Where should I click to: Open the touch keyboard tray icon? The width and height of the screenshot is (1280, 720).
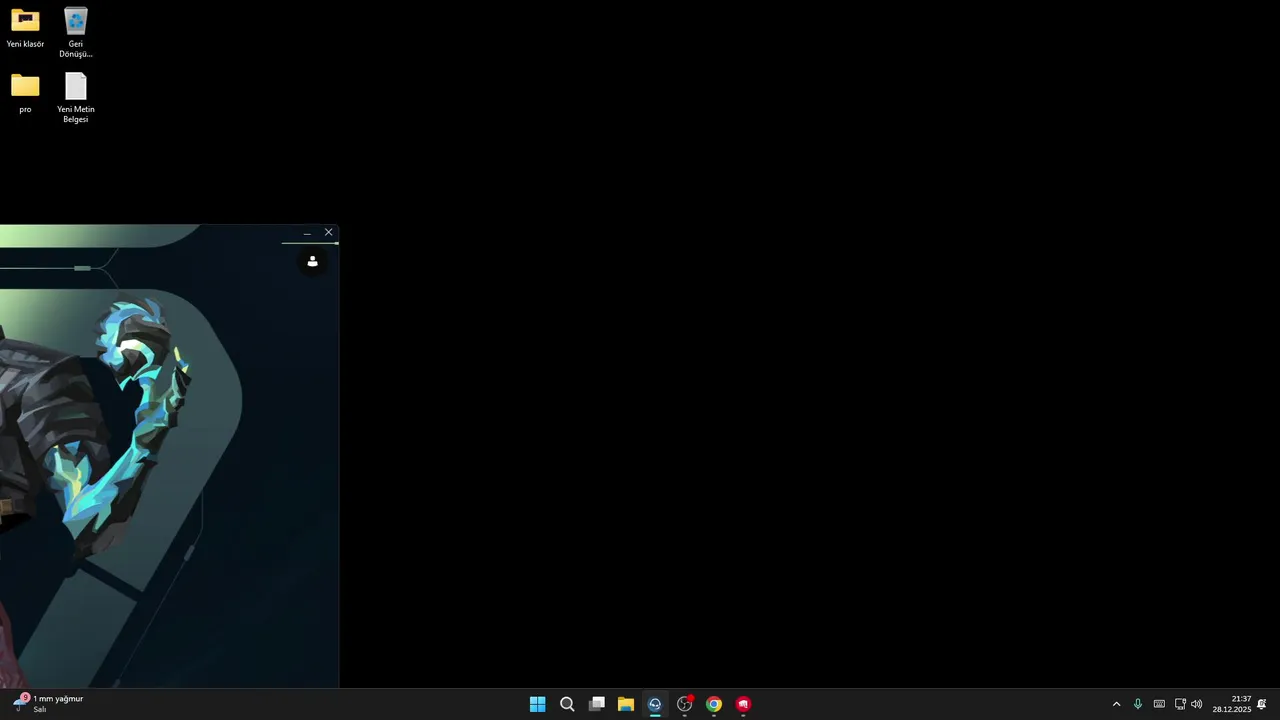point(1159,704)
